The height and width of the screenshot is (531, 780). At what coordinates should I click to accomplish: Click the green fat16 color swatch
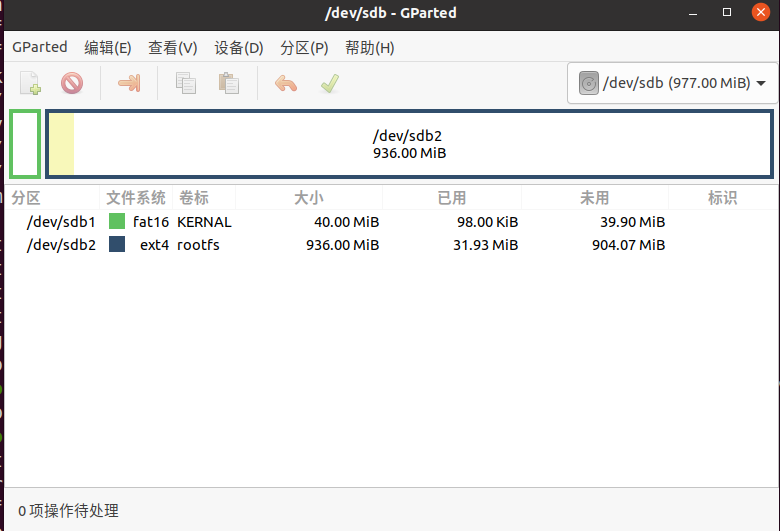click(117, 221)
